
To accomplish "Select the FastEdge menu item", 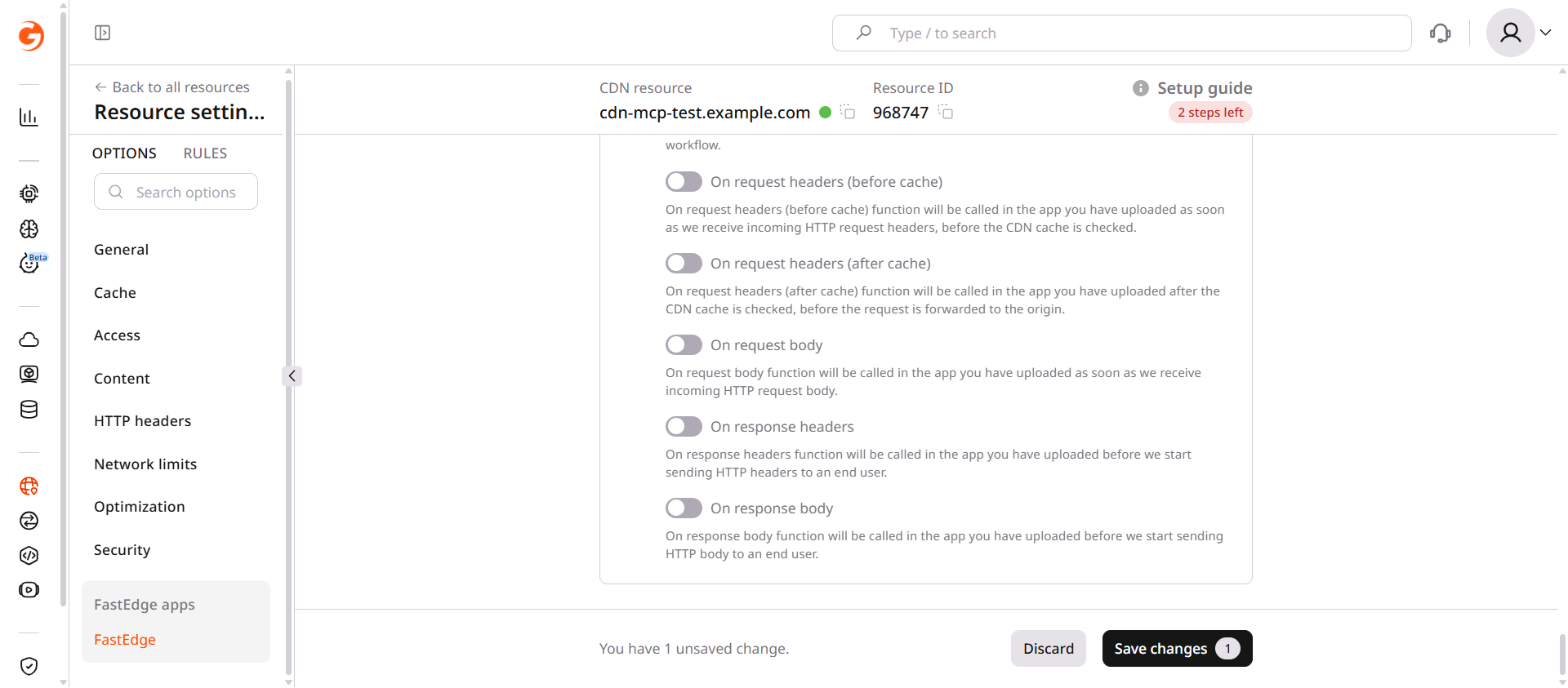I will (125, 640).
